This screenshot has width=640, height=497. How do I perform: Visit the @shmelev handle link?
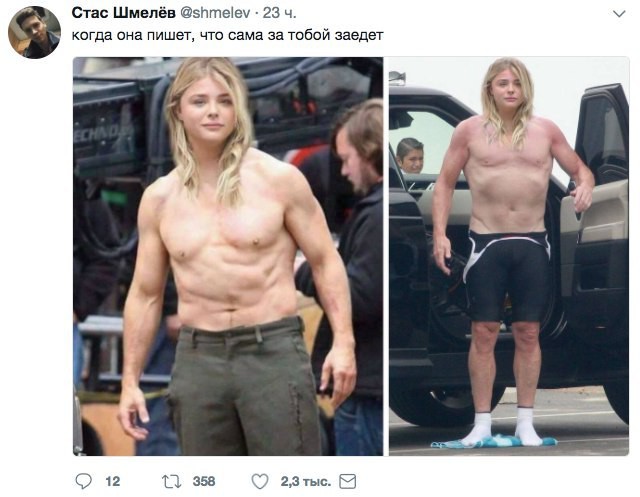coord(215,13)
